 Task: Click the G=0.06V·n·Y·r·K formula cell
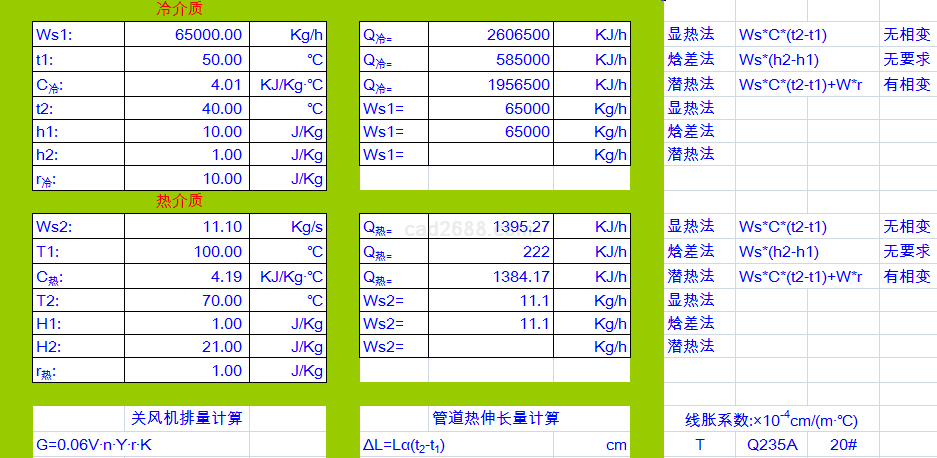140,445
